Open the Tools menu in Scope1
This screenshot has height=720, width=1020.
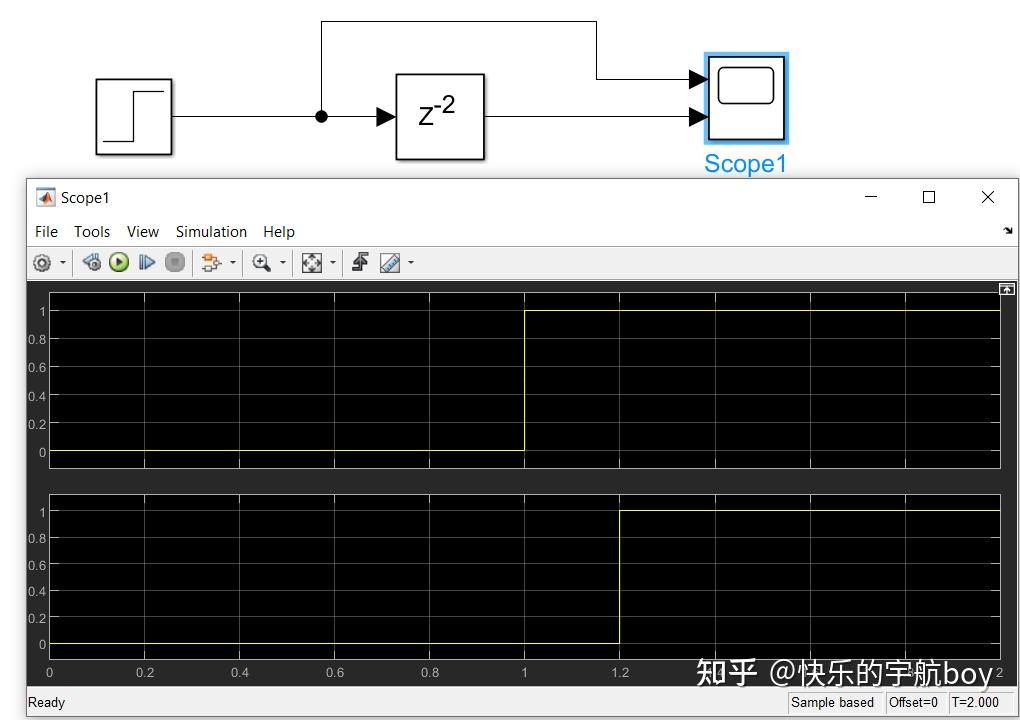[x=92, y=231]
